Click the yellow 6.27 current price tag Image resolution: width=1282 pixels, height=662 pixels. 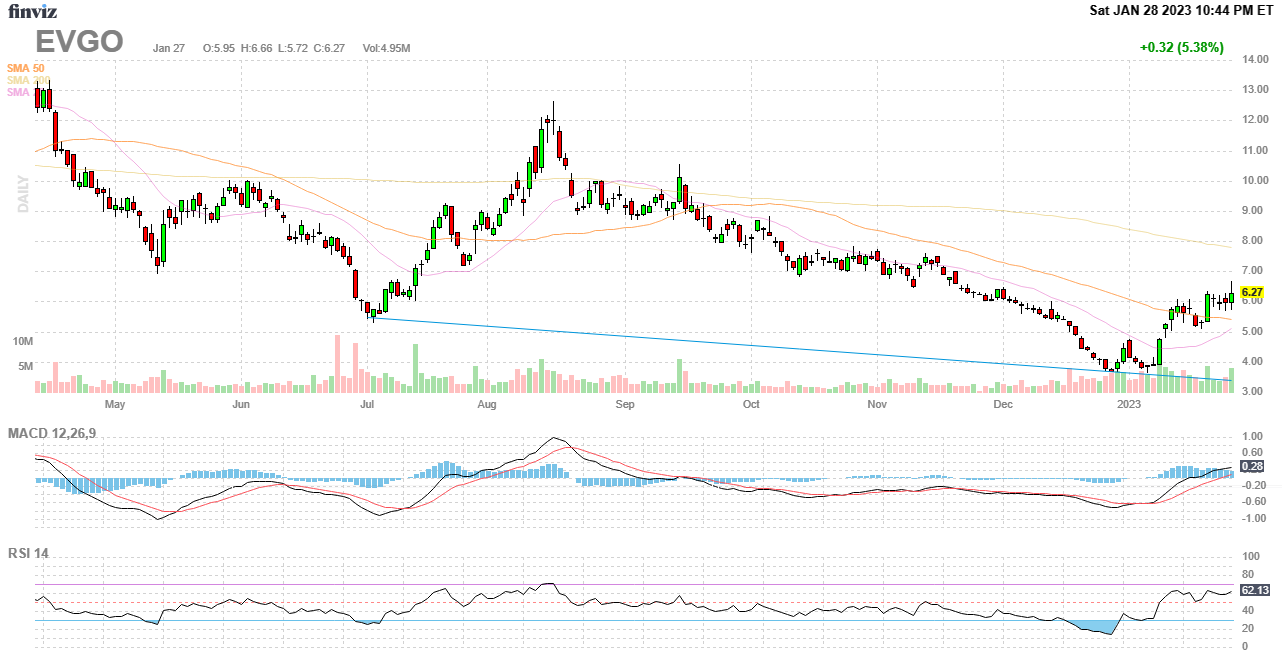[1251, 292]
